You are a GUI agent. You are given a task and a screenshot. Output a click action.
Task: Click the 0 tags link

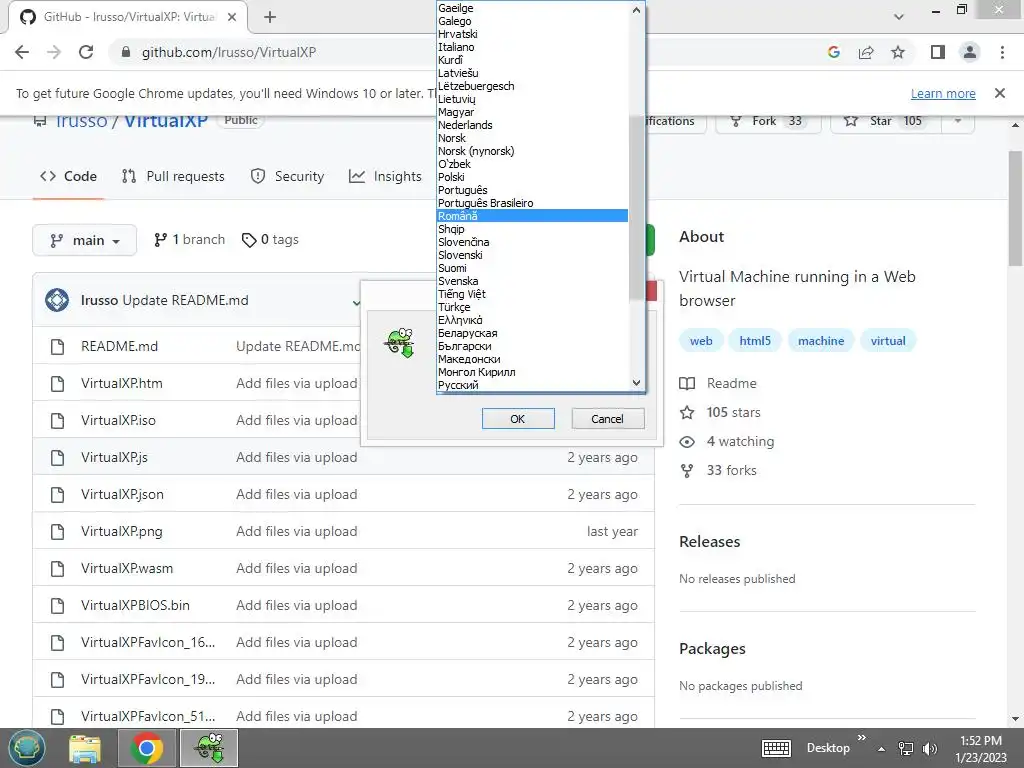(270, 240)
